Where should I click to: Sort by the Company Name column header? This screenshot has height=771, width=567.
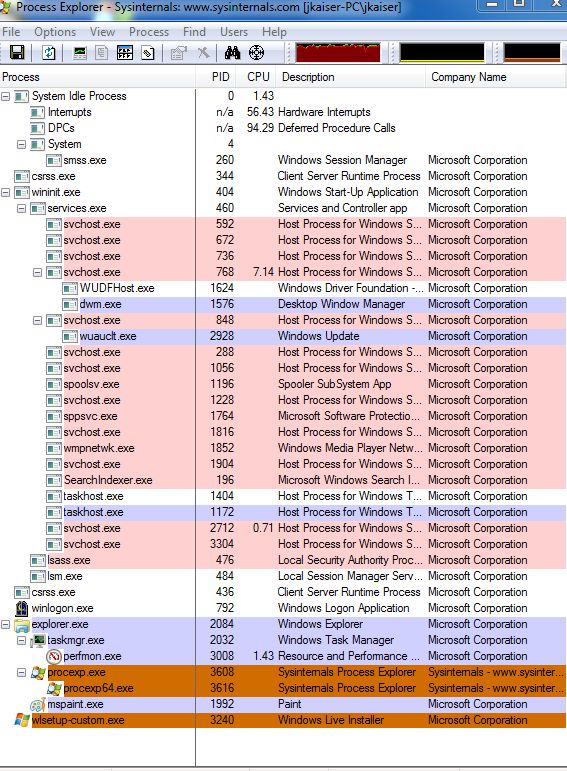496,77
